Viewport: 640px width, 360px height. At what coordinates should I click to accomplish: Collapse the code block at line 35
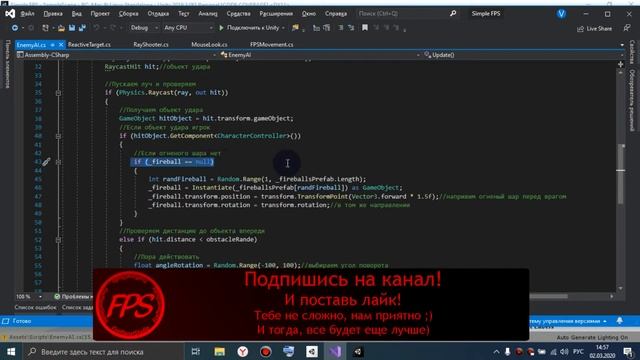pos(58,93)
